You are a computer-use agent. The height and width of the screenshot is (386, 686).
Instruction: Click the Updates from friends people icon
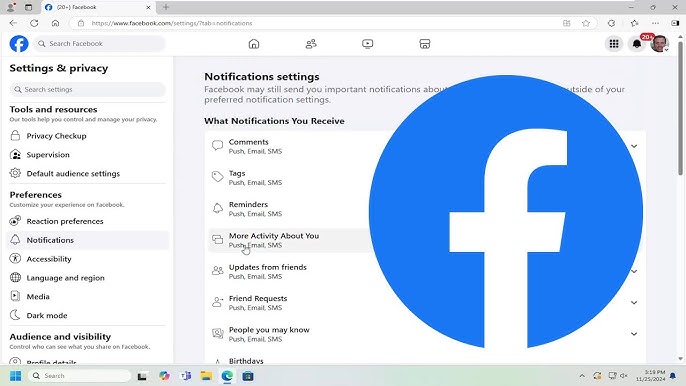(x=217, y=271)
